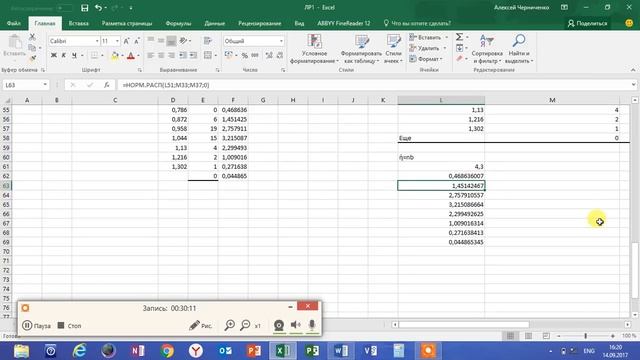Viewport: 640px width, 360px height.
Task: Click the Copy icon in clipboard group
Action: coord(32,48)
